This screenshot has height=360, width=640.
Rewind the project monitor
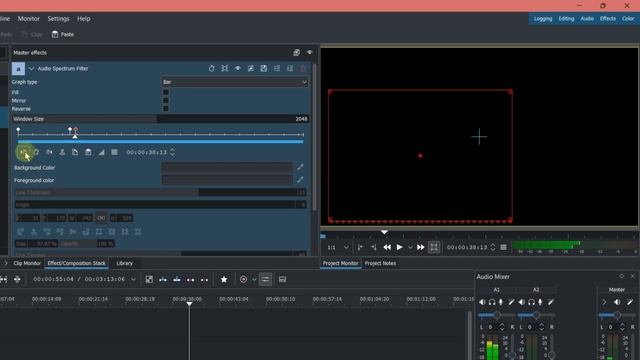pyautogui.click(x=387, y=247)
